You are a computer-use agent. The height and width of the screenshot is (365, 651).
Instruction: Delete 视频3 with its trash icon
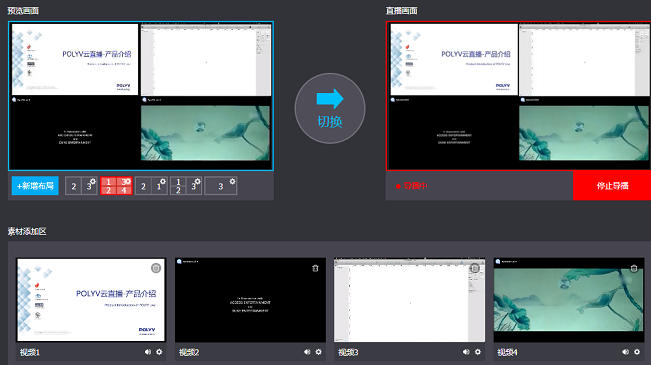[475, 268]
